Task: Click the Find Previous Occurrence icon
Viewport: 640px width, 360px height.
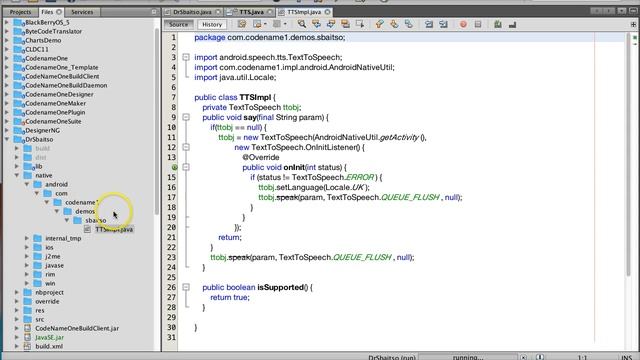Action: click(316, 24)
